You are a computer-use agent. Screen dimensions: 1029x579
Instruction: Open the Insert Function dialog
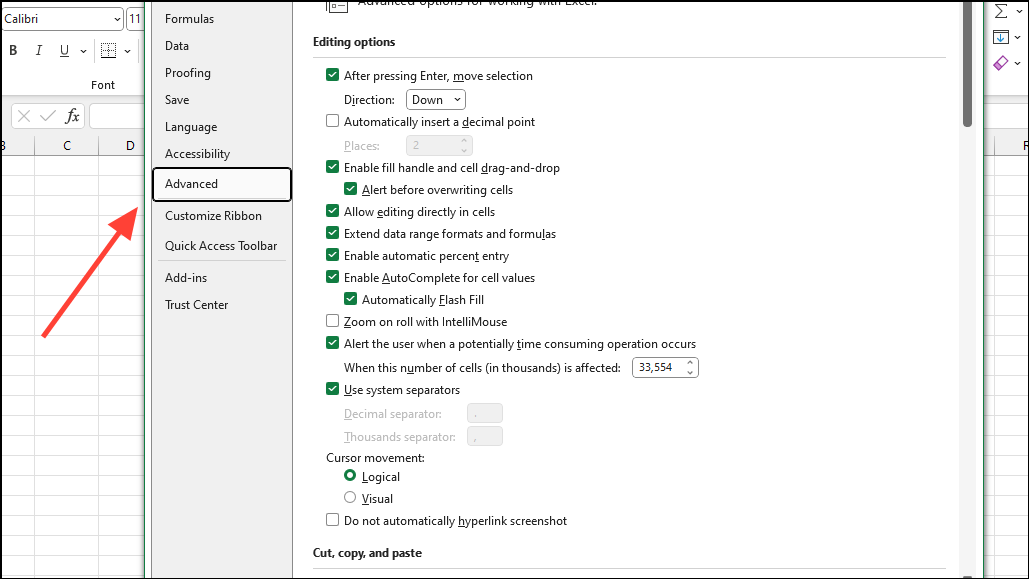tap(72, 115)
